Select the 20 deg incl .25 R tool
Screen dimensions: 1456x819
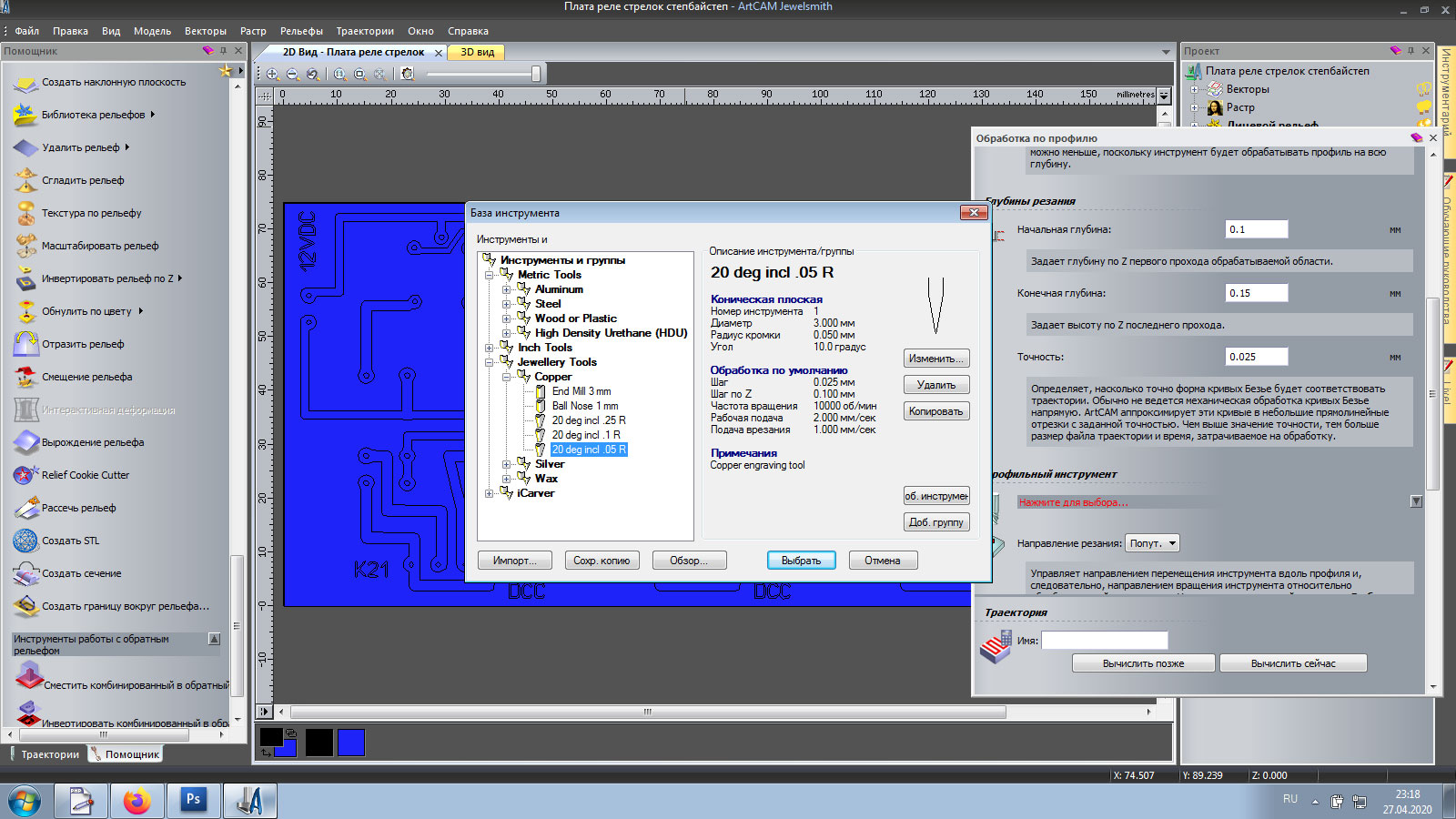coord(589,420)
